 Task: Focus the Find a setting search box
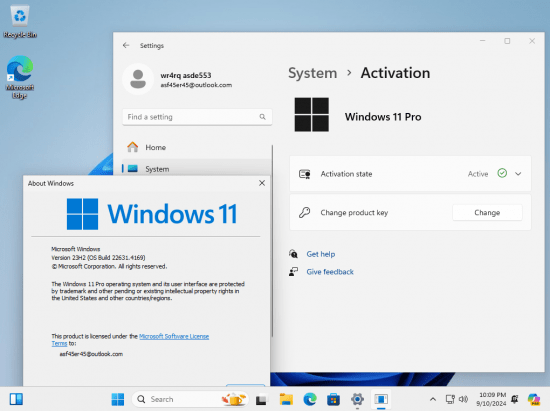tap(197, 117)
